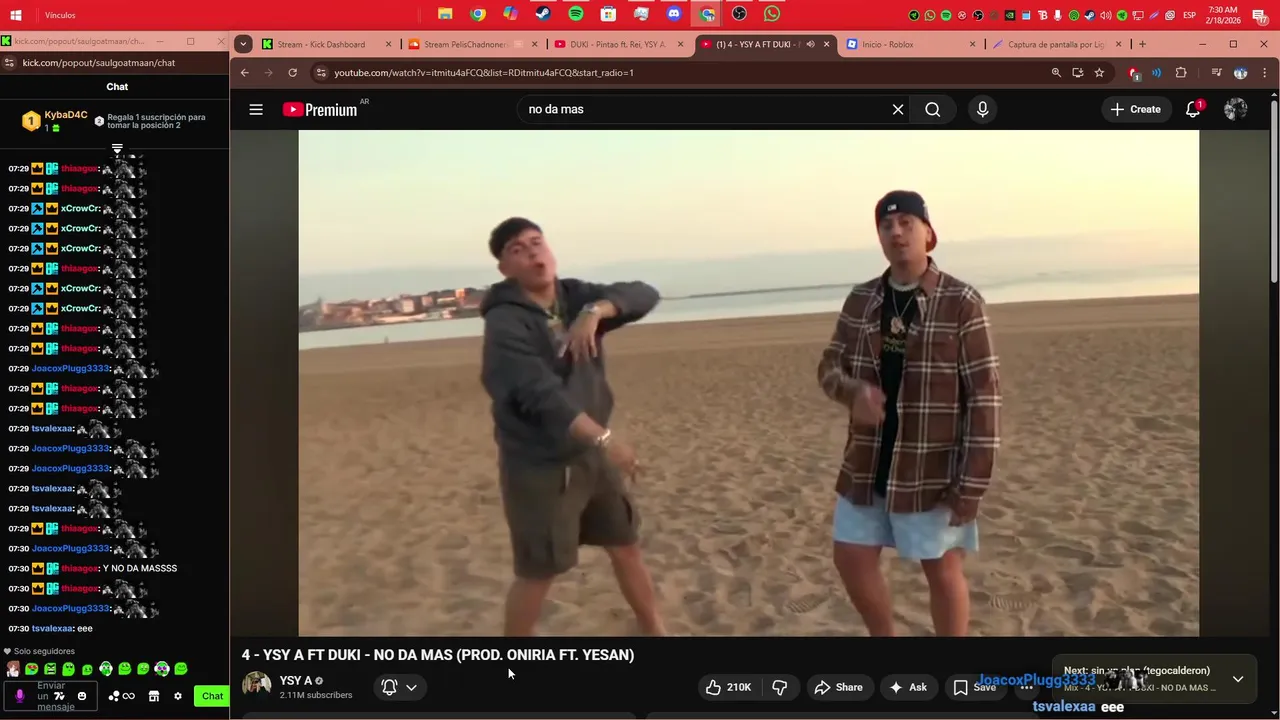1280x720 pixels.
Task: Ask about the video with Ask button
Action: (908, 687)
